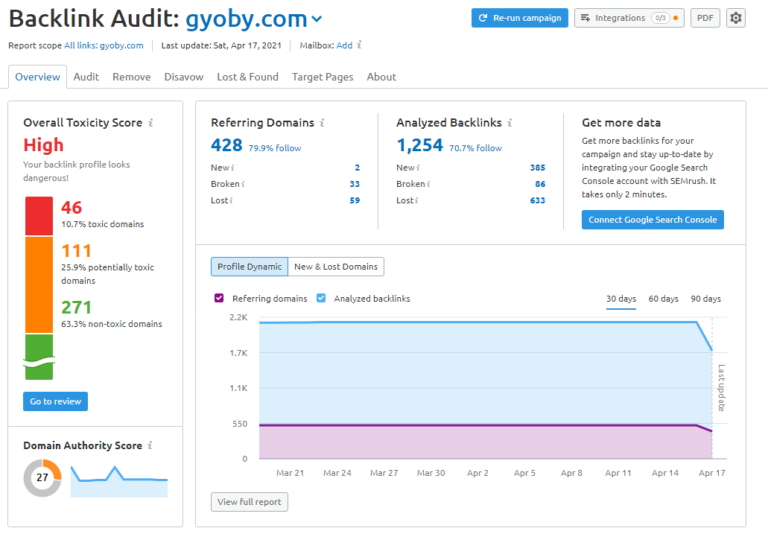Click the Mailbox Add link
The width and height of the screenshot is (768, 534).
tap(344, 46)
